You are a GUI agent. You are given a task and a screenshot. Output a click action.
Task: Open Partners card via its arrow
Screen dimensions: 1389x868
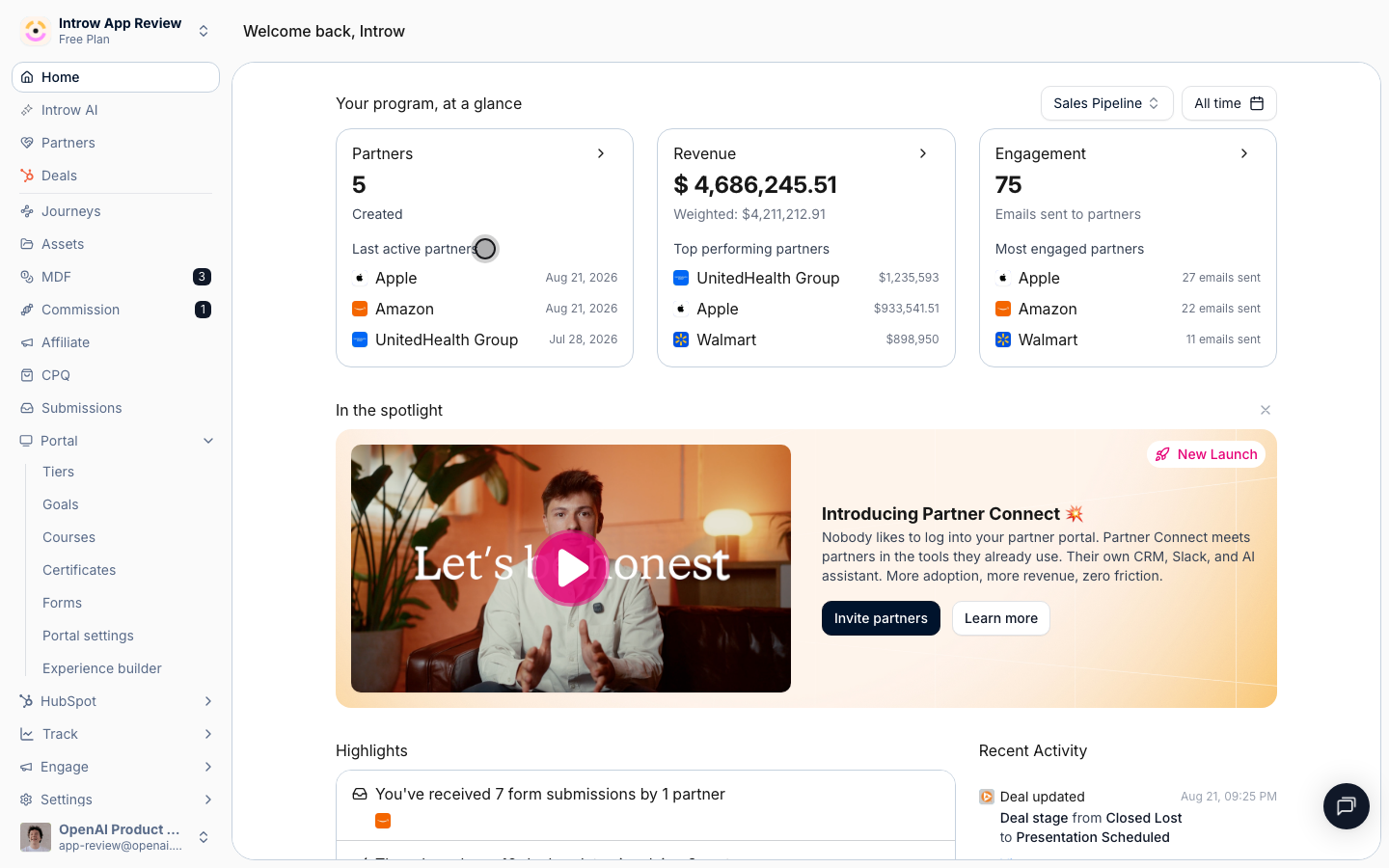[601, 153]
